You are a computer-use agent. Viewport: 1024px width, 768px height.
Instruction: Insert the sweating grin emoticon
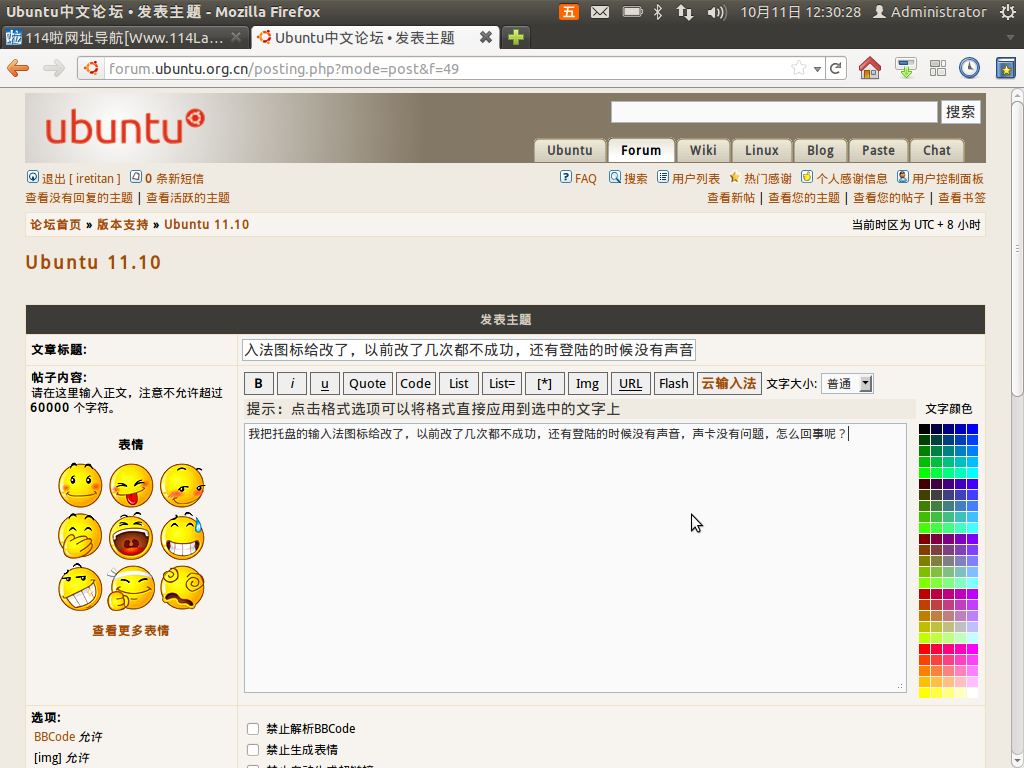182,536
